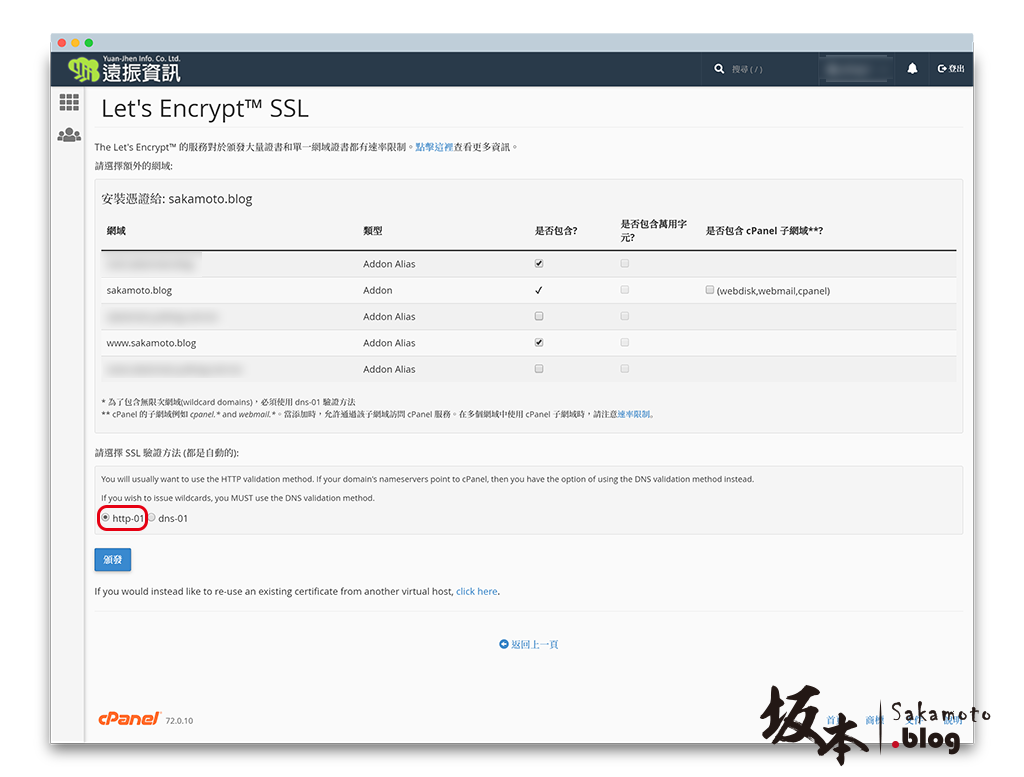Click the search magnifier icon
1024x777 pixels.
click(719, 69)
